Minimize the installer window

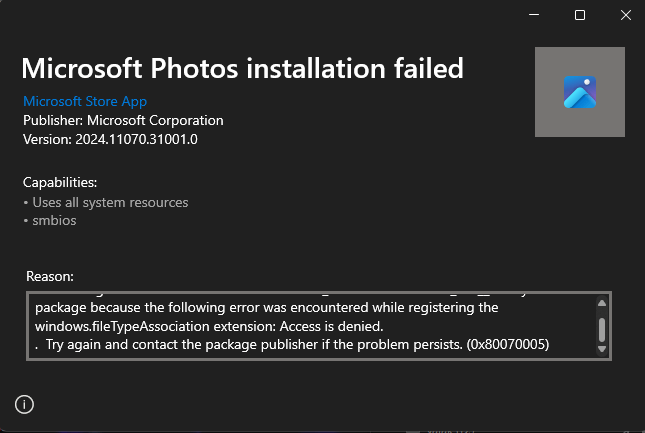click(x=534, y=15)
